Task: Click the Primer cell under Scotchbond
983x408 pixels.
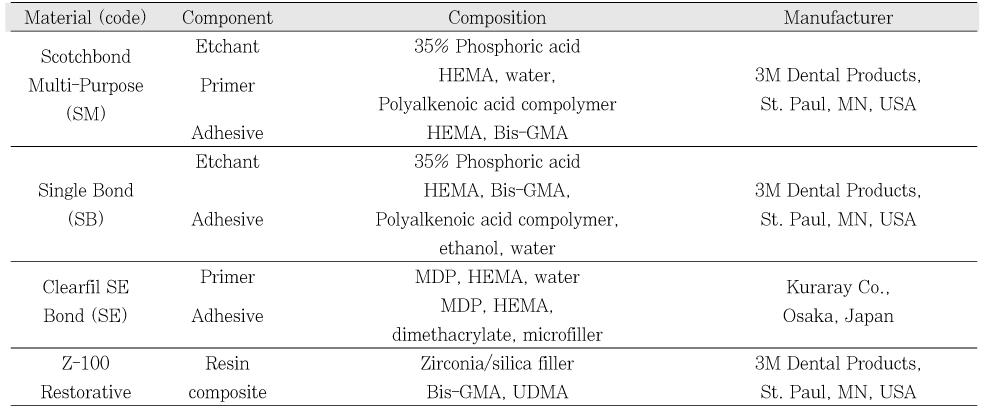Action: coord(228,85)
